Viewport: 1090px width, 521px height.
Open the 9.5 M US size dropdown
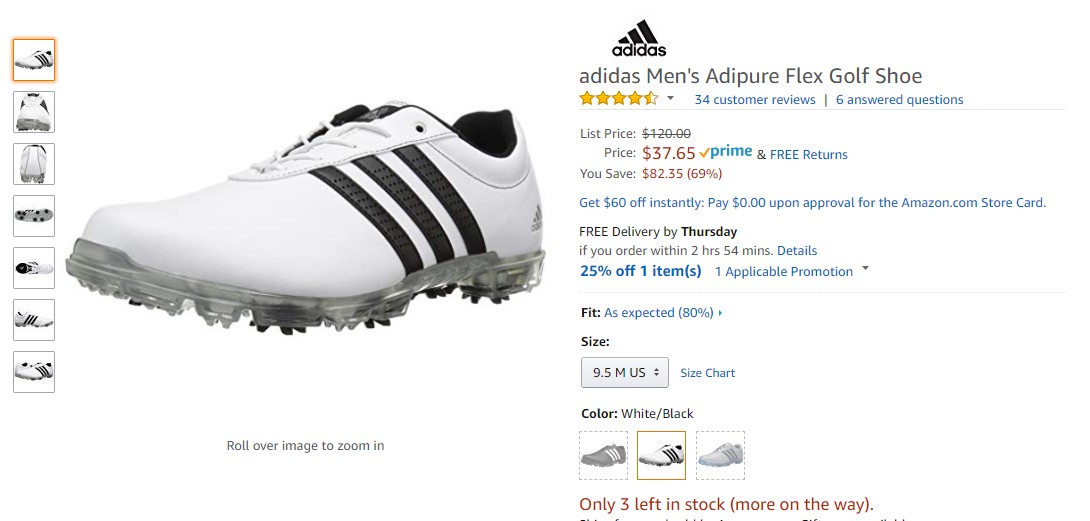(625, 372)
